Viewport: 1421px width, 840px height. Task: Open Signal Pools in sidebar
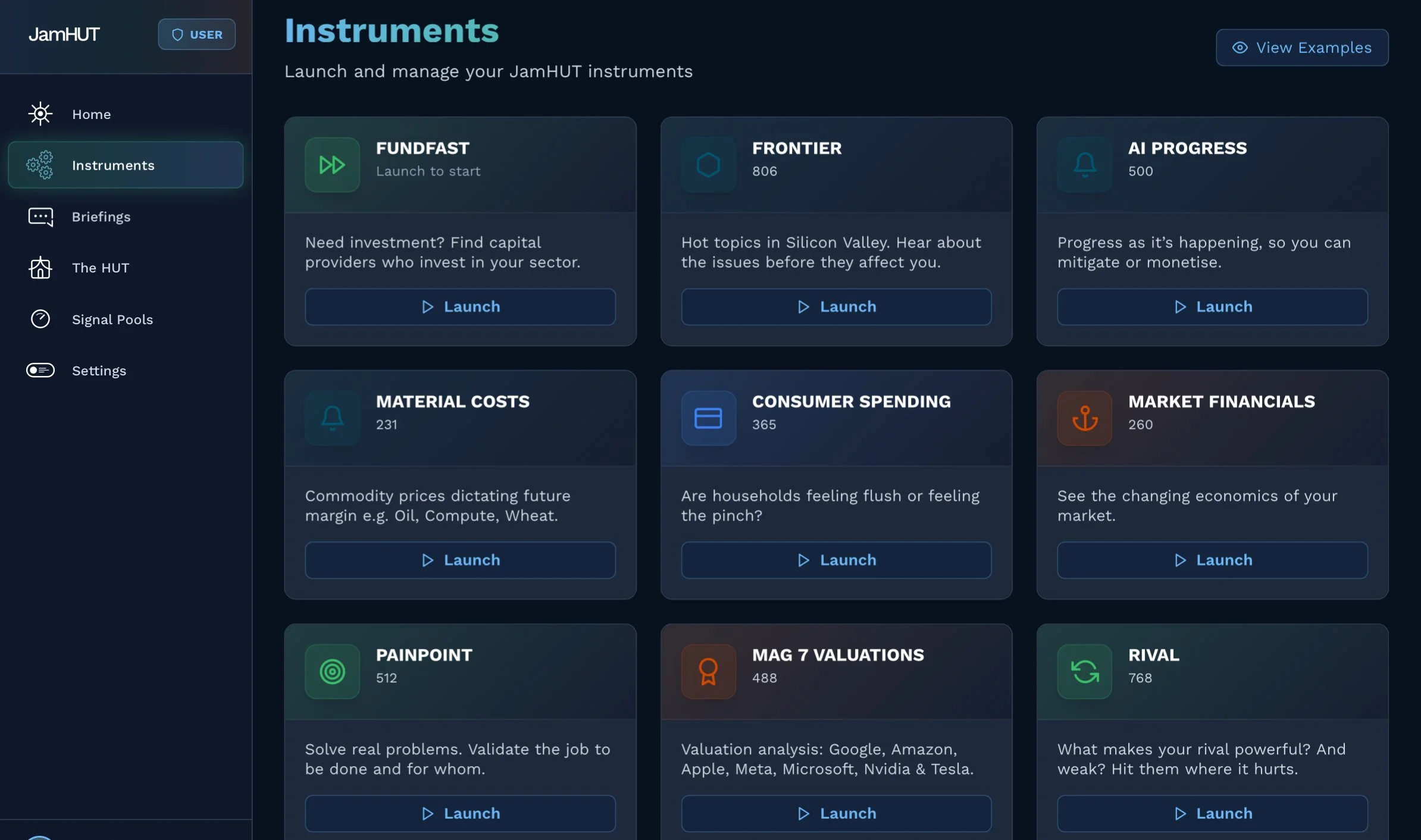(112, 319)
